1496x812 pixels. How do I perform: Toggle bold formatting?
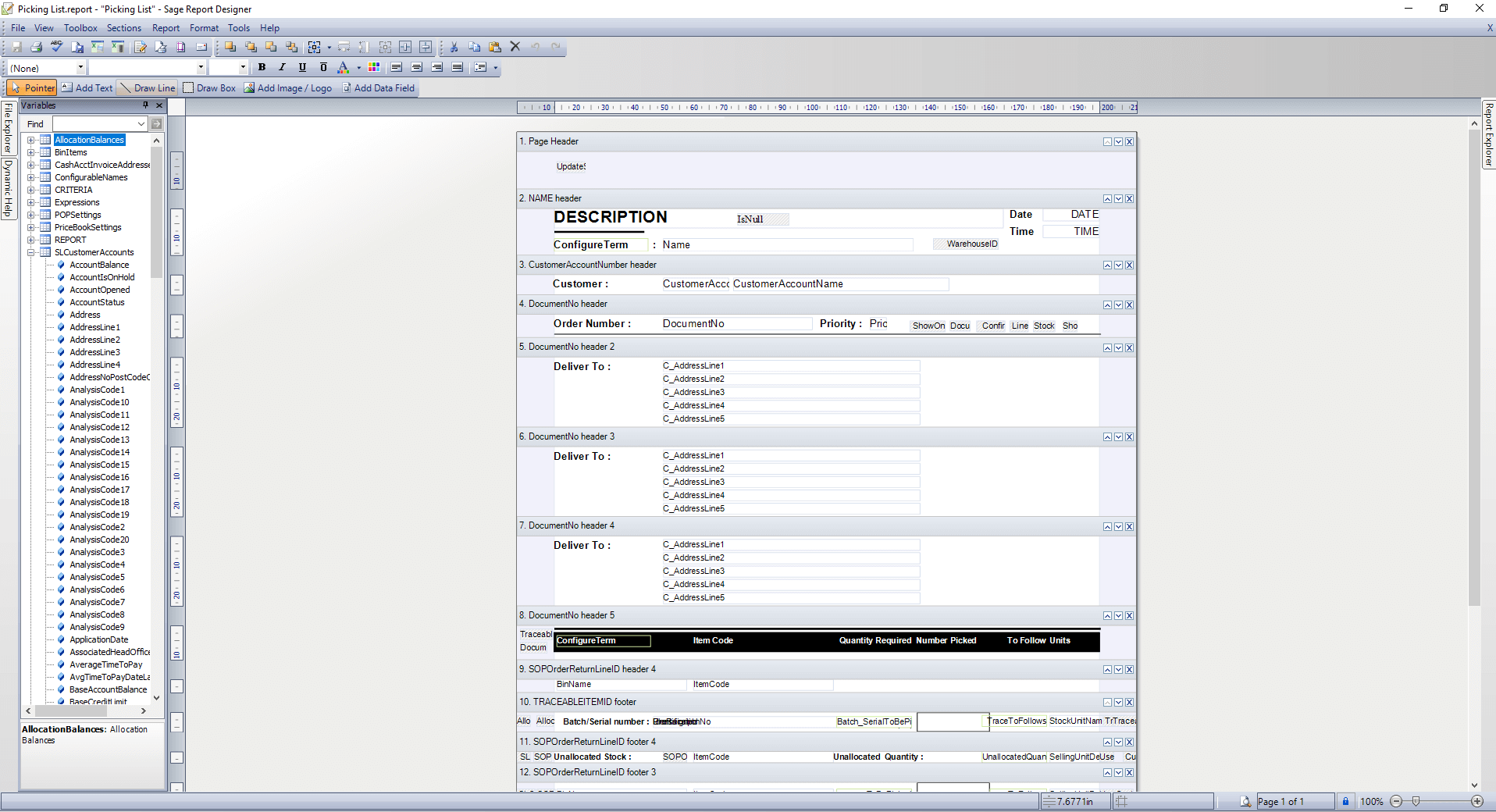pos(262,67)
